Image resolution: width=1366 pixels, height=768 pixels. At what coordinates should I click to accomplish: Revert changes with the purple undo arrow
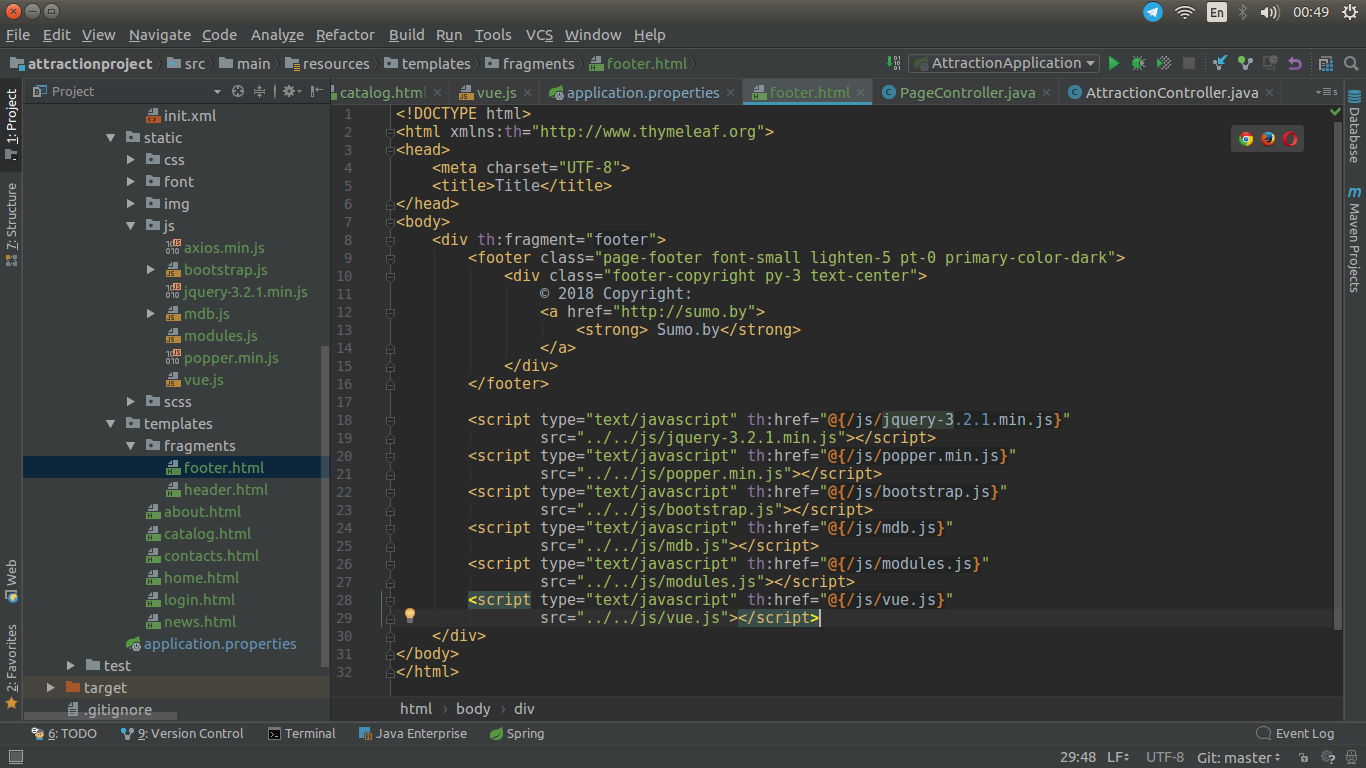(1295, 63)
